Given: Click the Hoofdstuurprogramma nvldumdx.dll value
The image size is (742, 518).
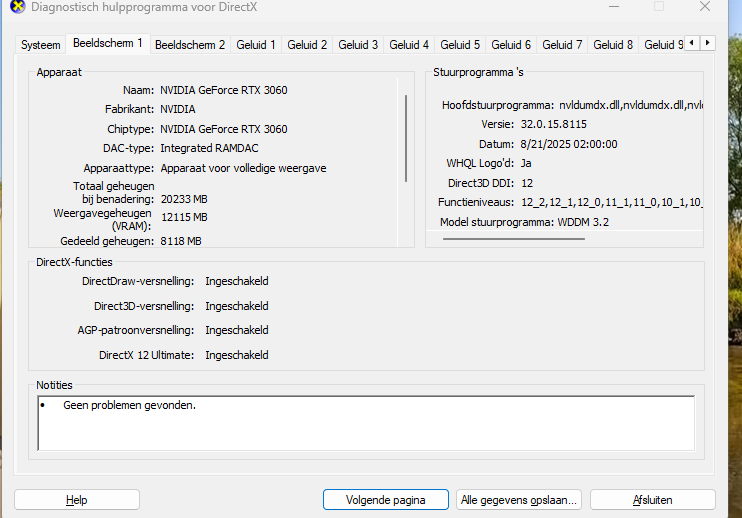Looking at the screenshot, I should [x=631, y=105].
